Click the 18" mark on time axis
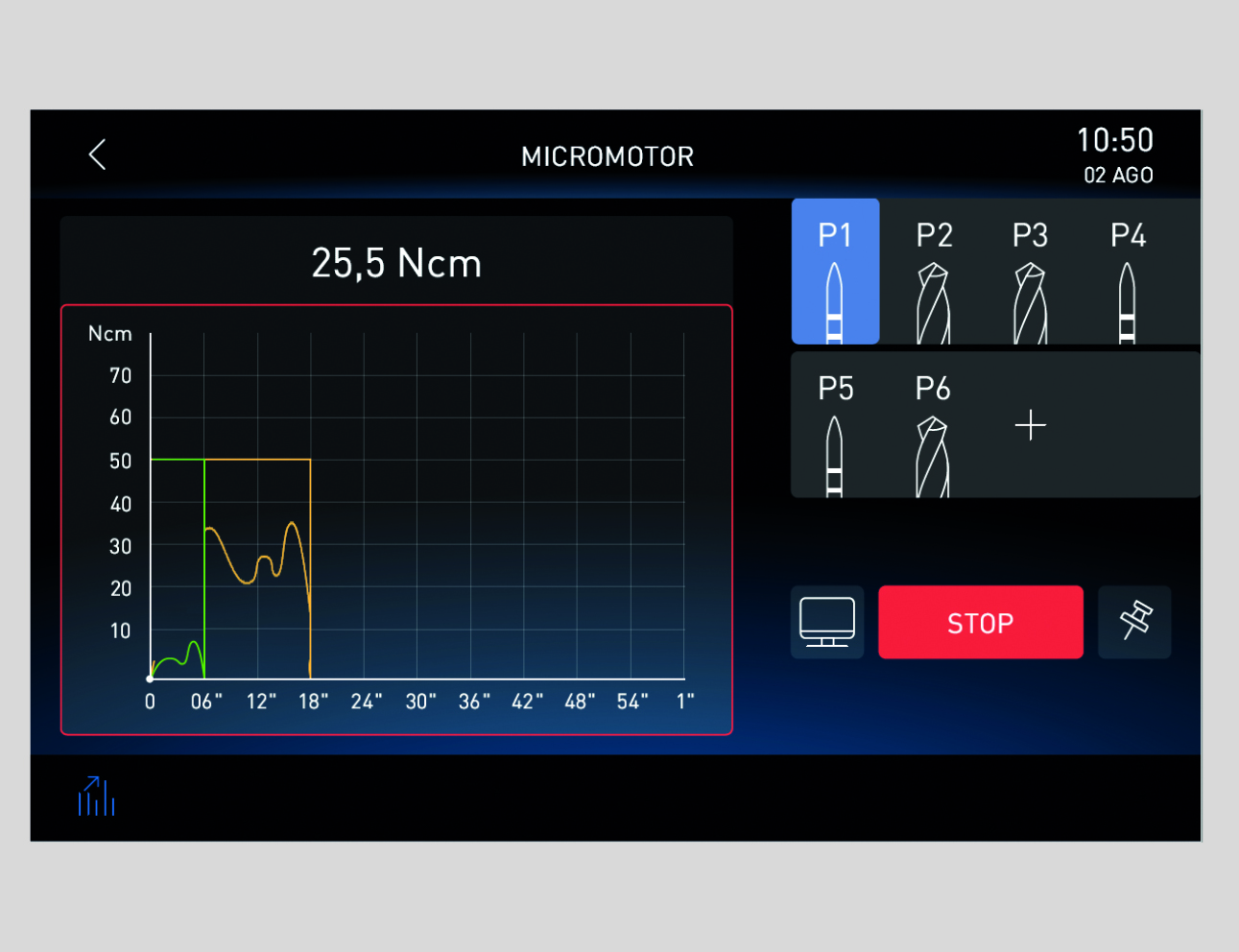The height and width of the screenshot is (952, 1239). (313, 702)
